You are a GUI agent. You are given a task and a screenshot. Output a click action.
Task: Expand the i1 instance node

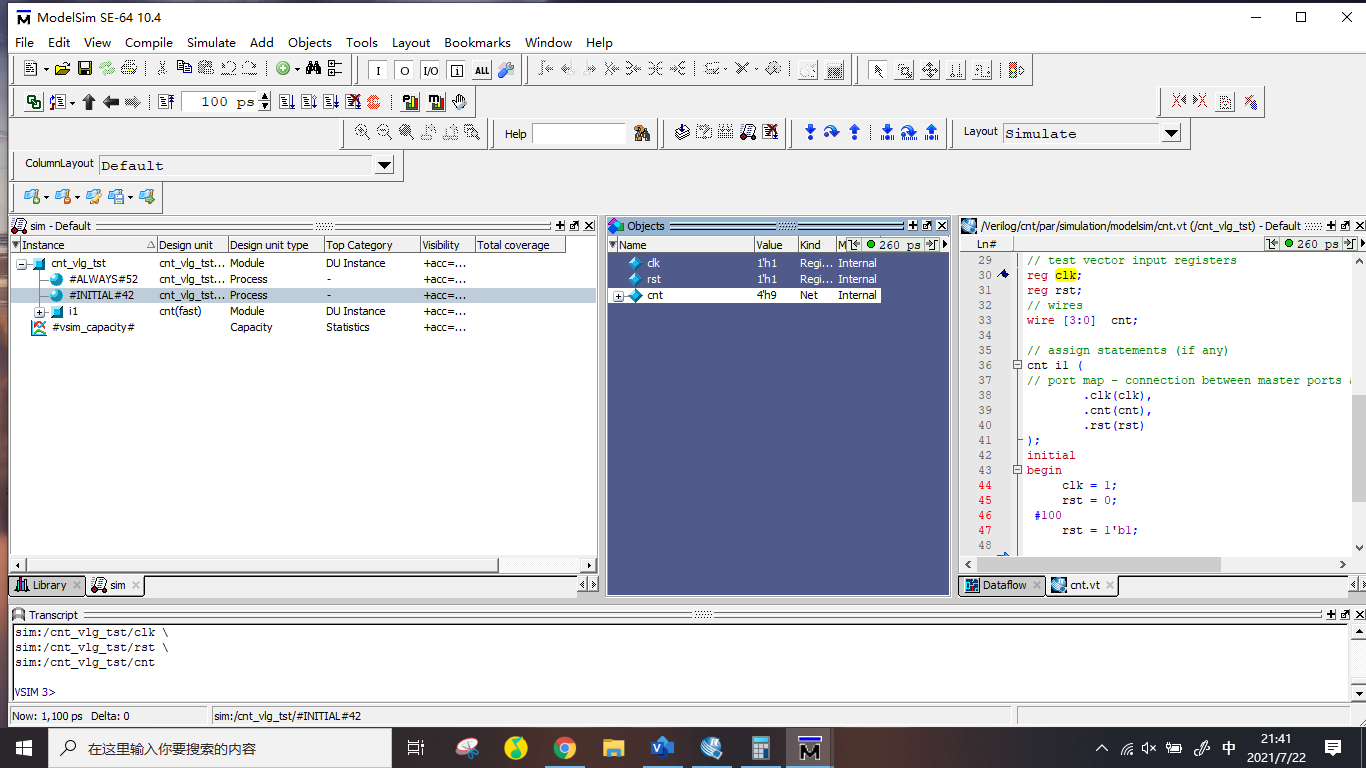coord(40,311)
